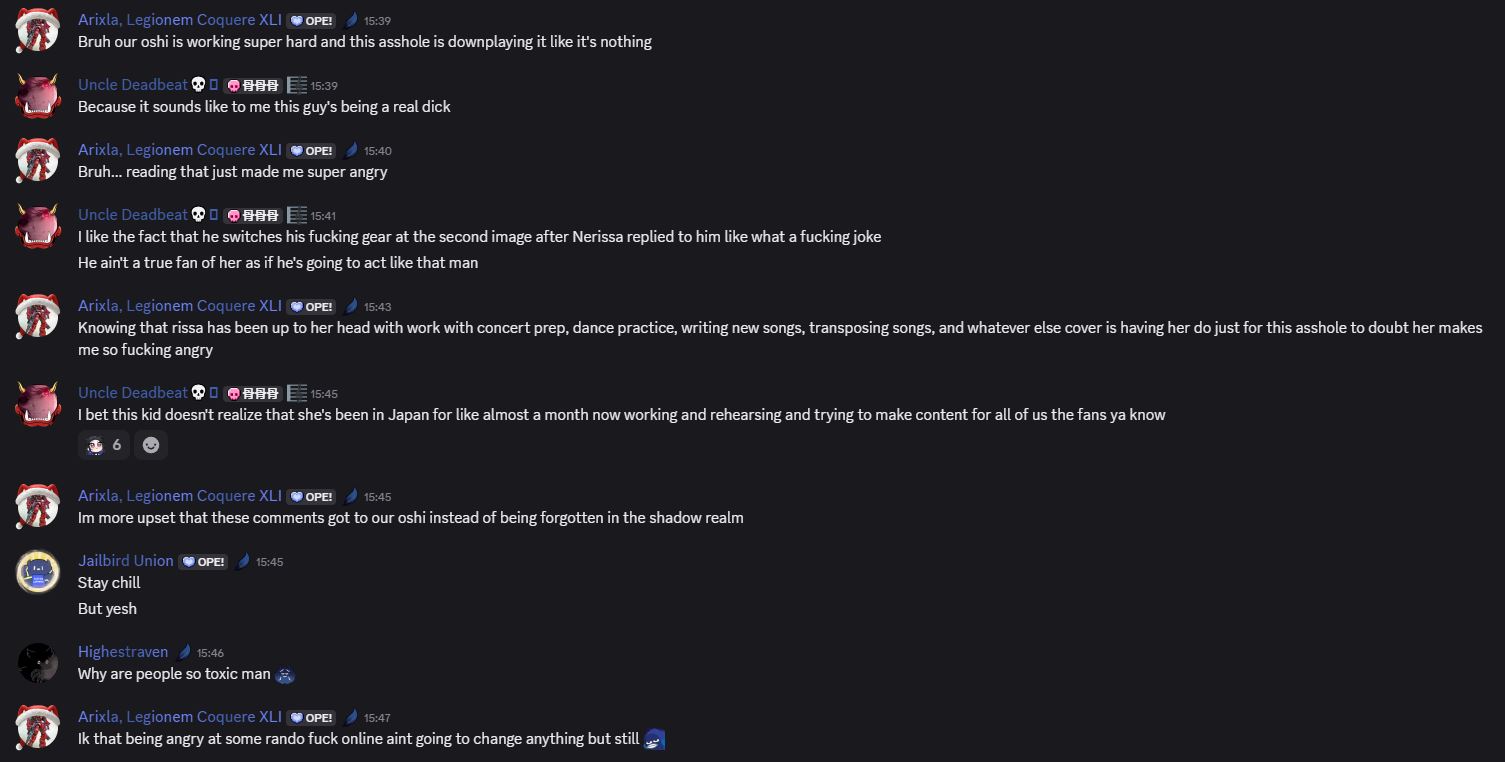
Task: Click the Highestraven username
Action: pyautogui.click(x=123, y=651)
